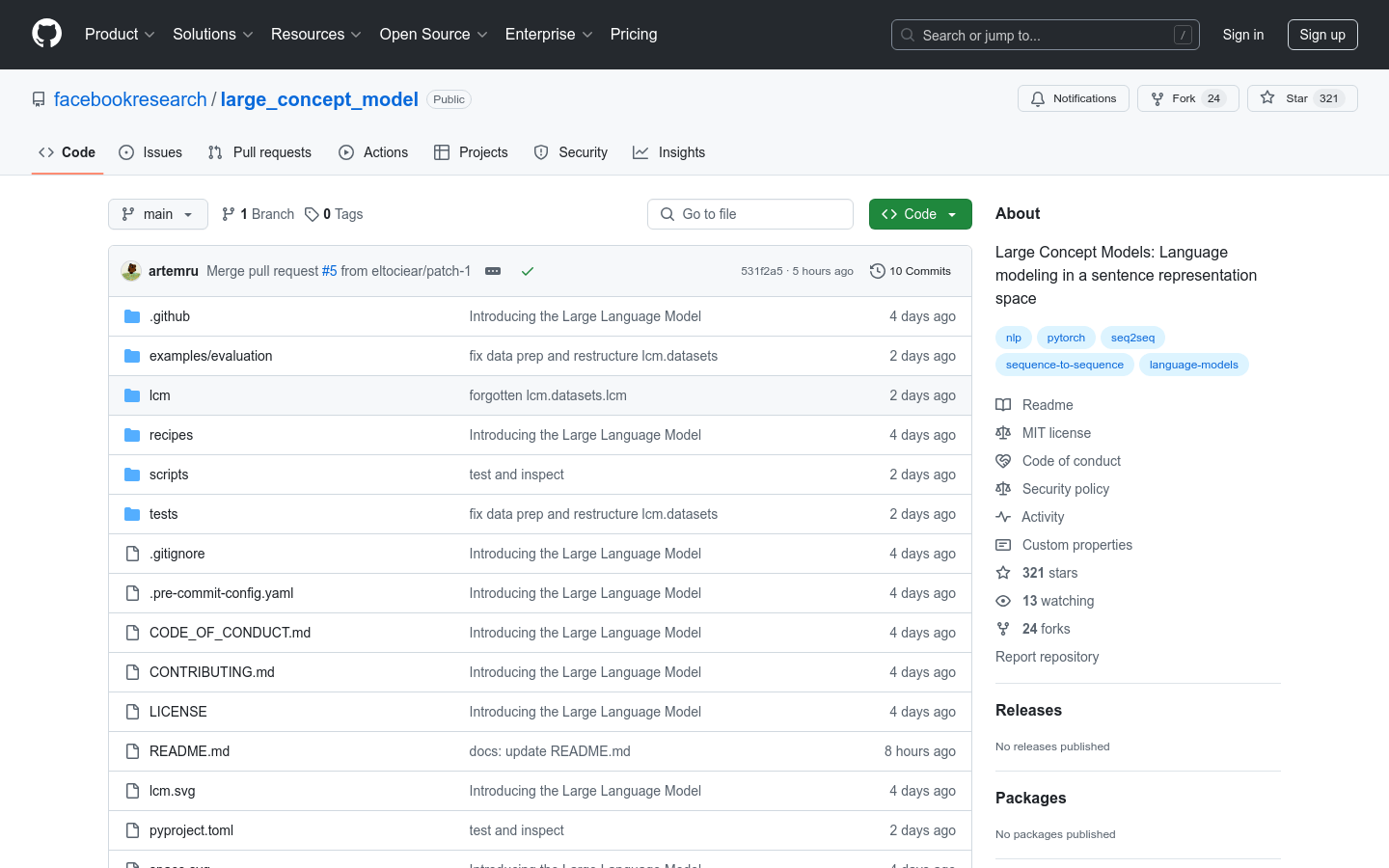Image resolution: width=1389 pixels, height=868 pixels.
Task: Open the .github folder
Action: tap(170, 316)
